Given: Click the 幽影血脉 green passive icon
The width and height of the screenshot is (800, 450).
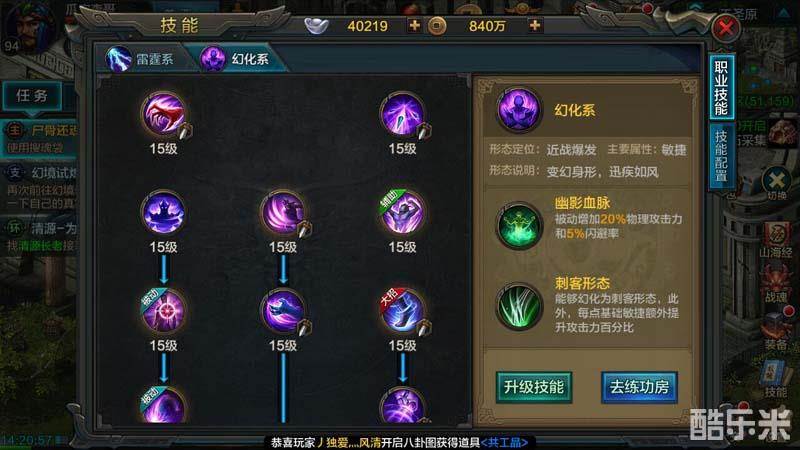Looking at the screenshot, I should click(x=519, y=226).
